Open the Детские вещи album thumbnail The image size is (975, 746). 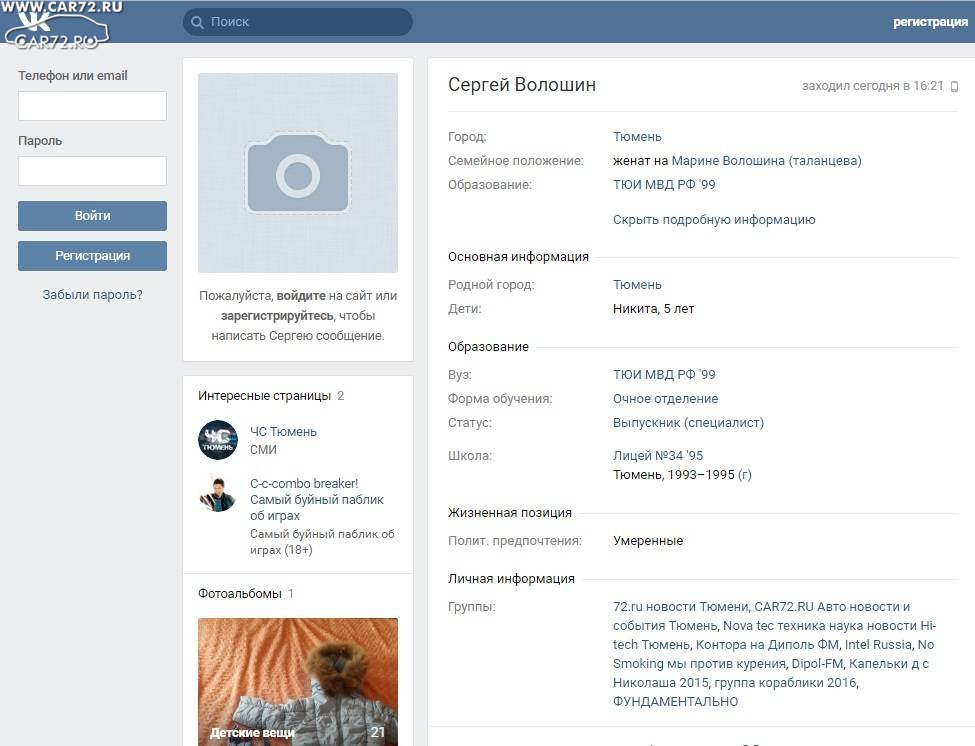point(298,681)
